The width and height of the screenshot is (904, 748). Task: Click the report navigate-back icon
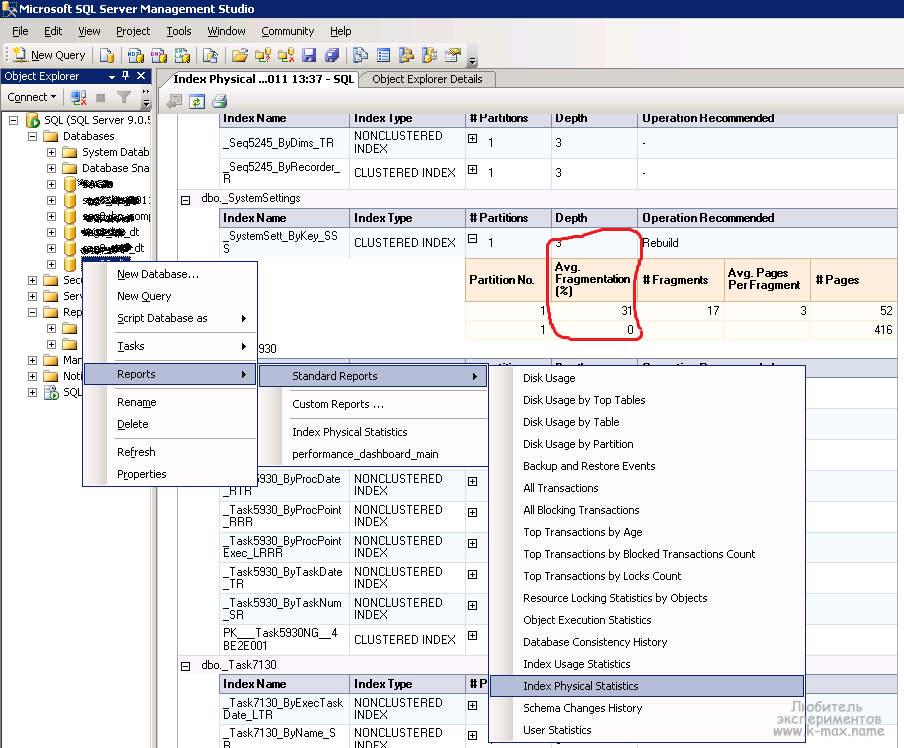[174, 102]
